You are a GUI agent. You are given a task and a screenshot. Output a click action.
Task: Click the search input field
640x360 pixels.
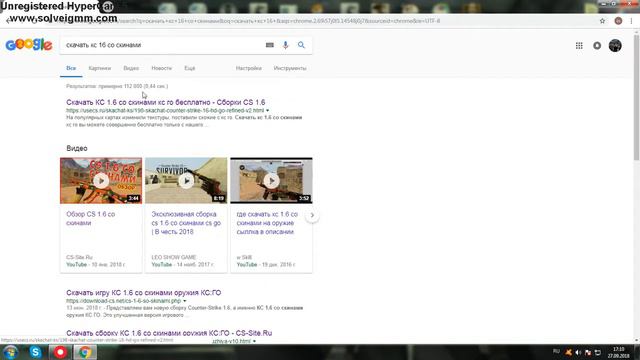click(x=163, y=45)
